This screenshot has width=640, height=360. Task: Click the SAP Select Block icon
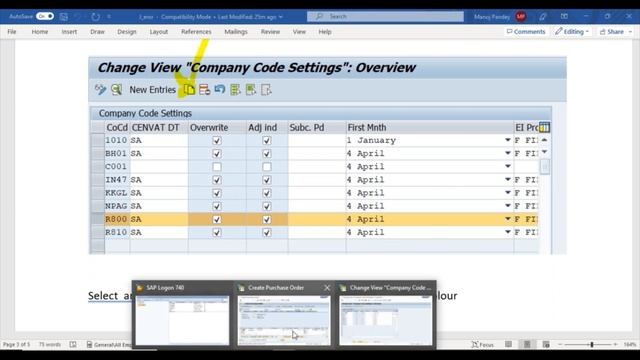pyautogui.click(x=251, y=89)
